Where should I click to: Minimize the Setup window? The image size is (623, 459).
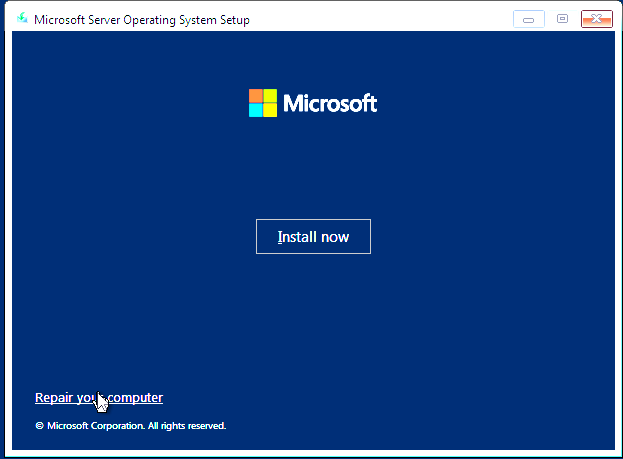528,19
